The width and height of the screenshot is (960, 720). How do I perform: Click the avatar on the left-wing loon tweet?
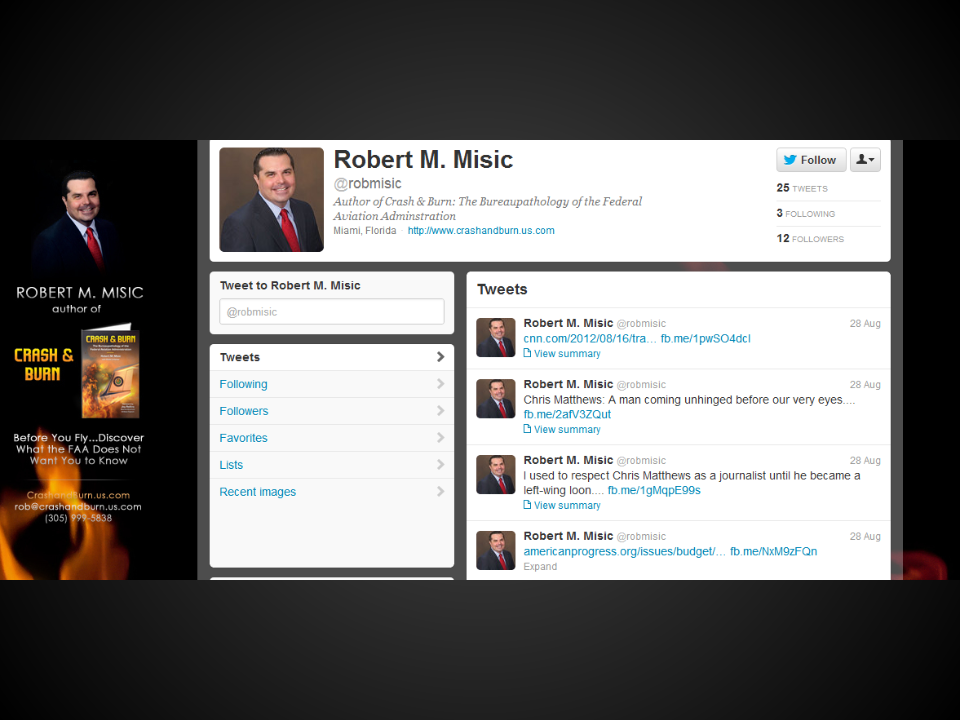coord(496,474)
